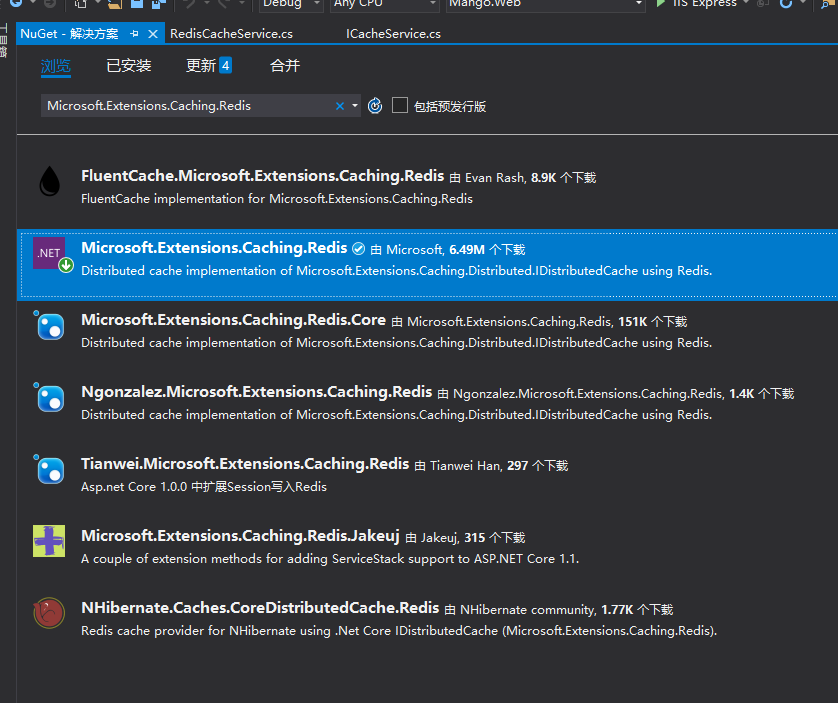Open the search box history dropdown arrow

[355, 106]
